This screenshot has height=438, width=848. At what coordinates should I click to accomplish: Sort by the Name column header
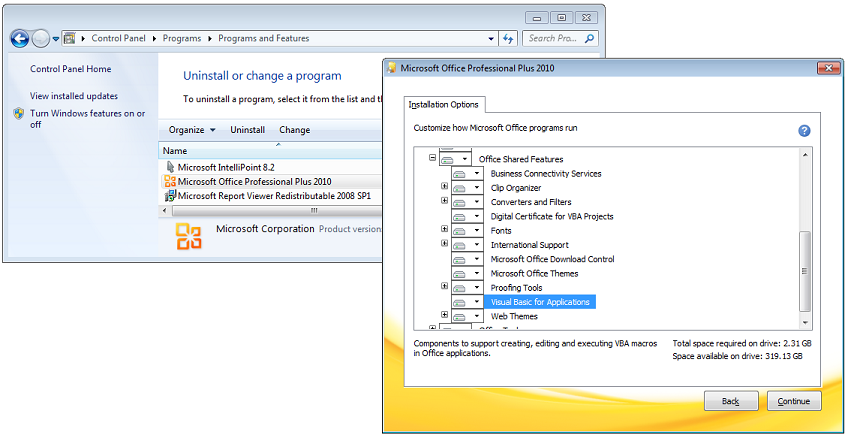pyautogui.click(x=270, y=151)
